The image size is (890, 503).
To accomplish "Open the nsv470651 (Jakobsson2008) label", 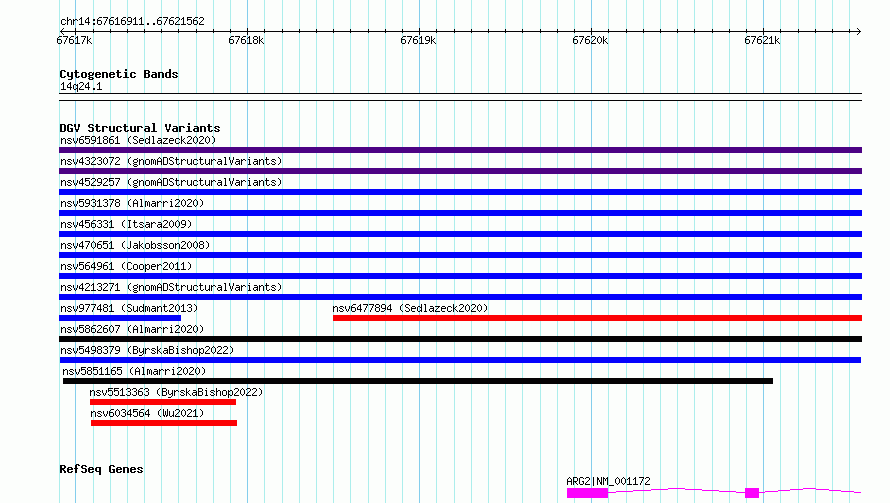I will tap(135, 245).
